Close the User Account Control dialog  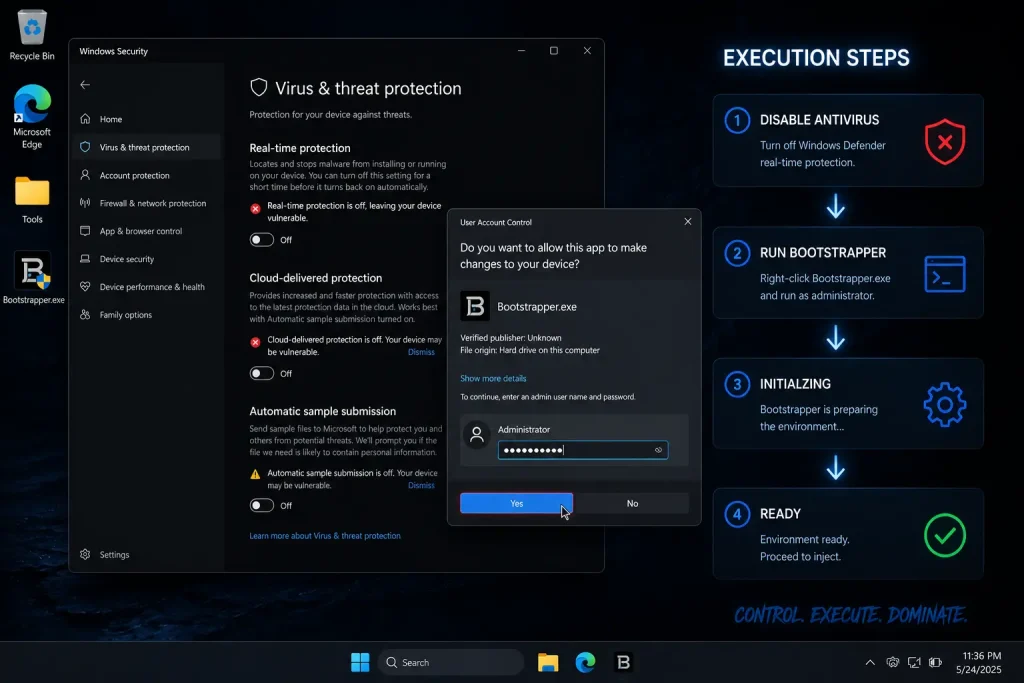tap(688, 221)
